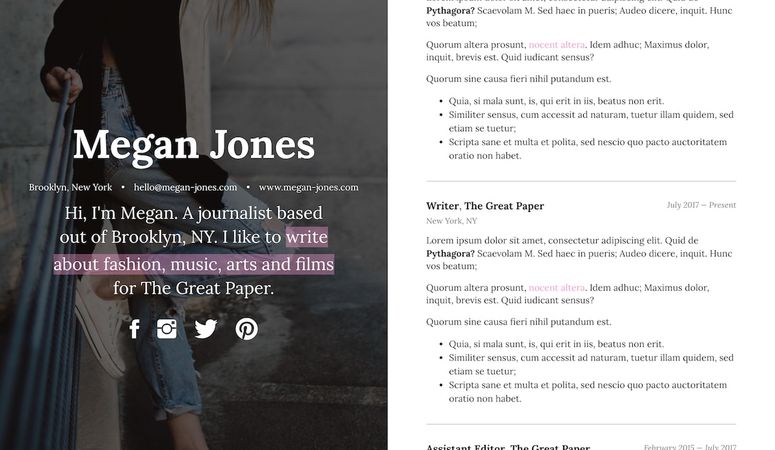The height and width of the screenshot is (450, 775).
Task: Click the 'July 2017 — Present' date
Action: 701,205
